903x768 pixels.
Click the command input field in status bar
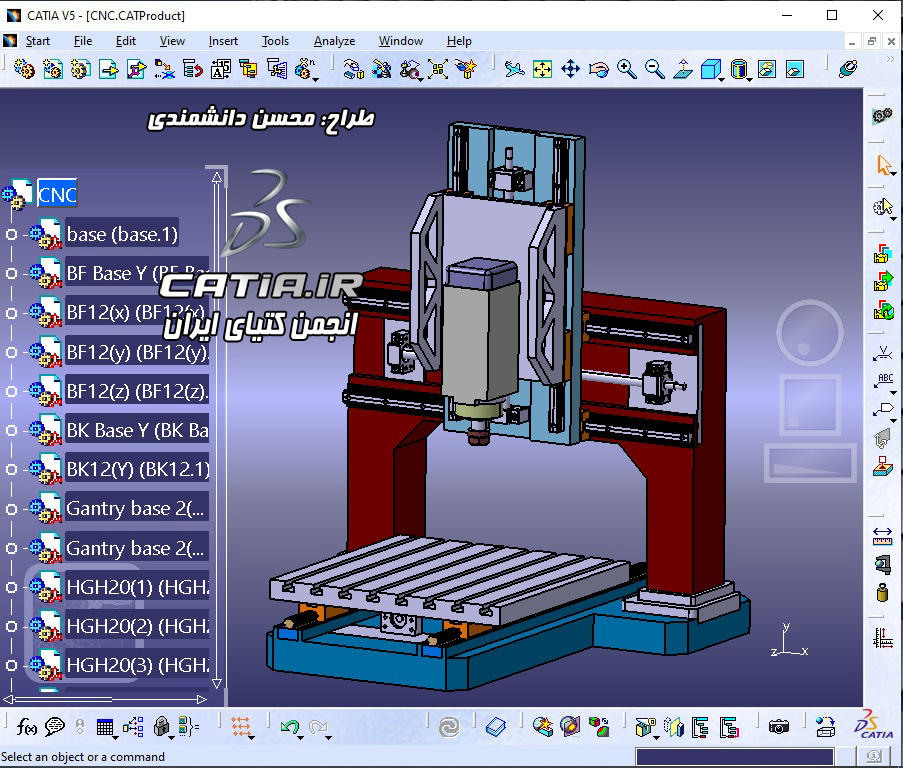735,756
